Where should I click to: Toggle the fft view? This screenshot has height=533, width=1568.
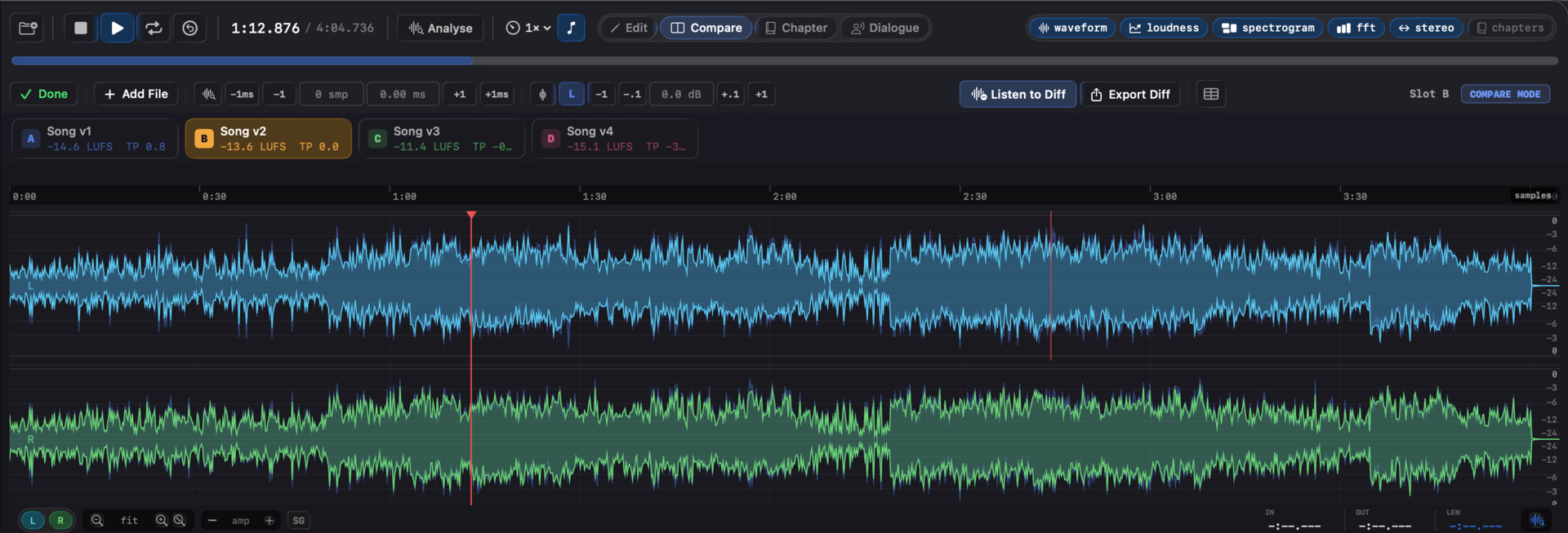1356,28
